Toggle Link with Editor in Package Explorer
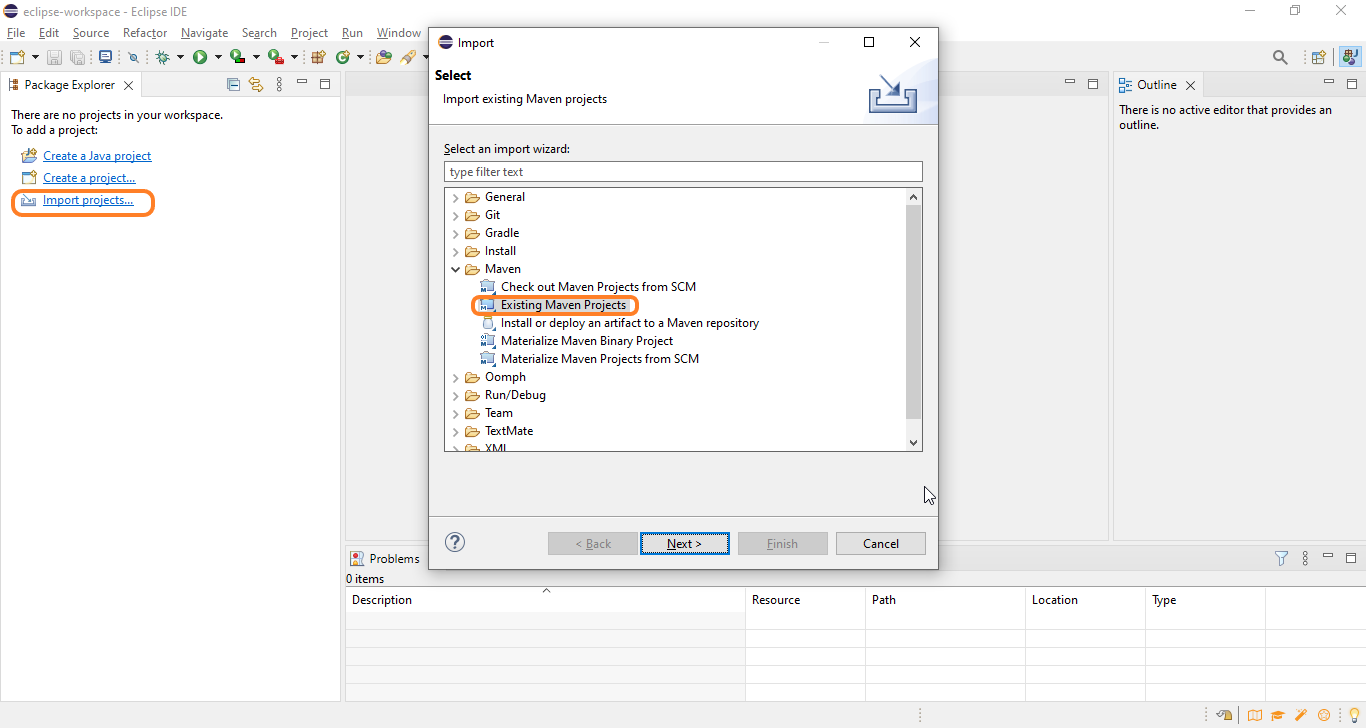Screen dimensions: 1366x728 point(256,85)
